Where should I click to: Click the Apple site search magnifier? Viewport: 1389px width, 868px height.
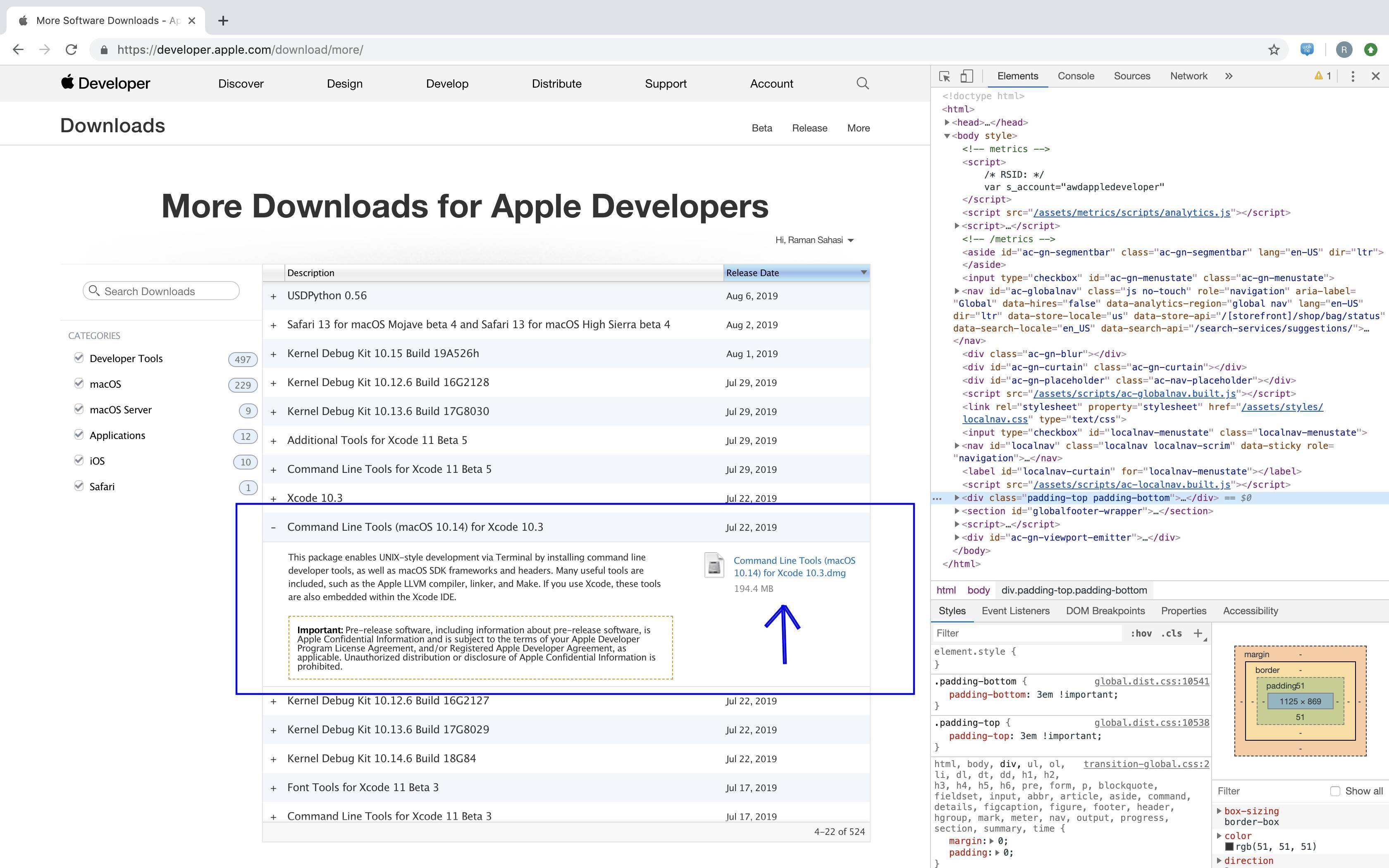click(x=862, y=84)
